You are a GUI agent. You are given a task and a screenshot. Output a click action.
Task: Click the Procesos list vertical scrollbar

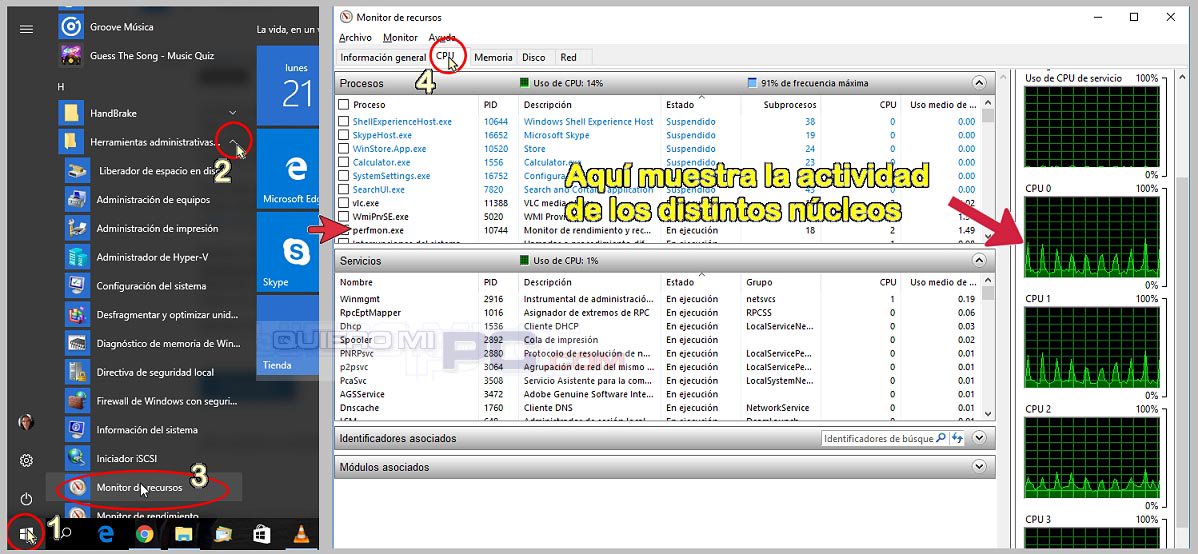coord(988,170)
